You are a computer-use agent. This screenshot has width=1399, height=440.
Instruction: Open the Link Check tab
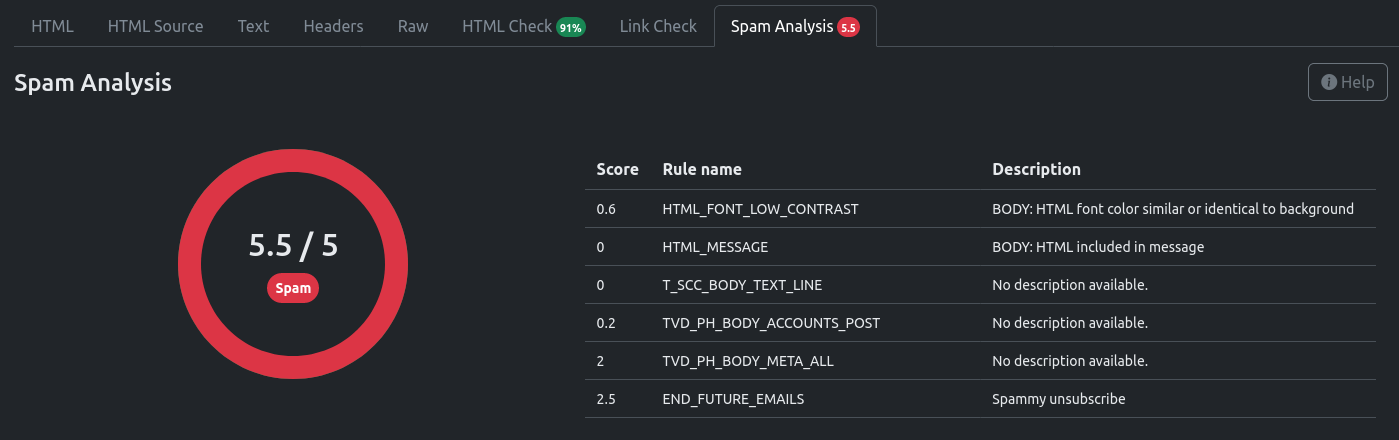click(x=658, y=26)
